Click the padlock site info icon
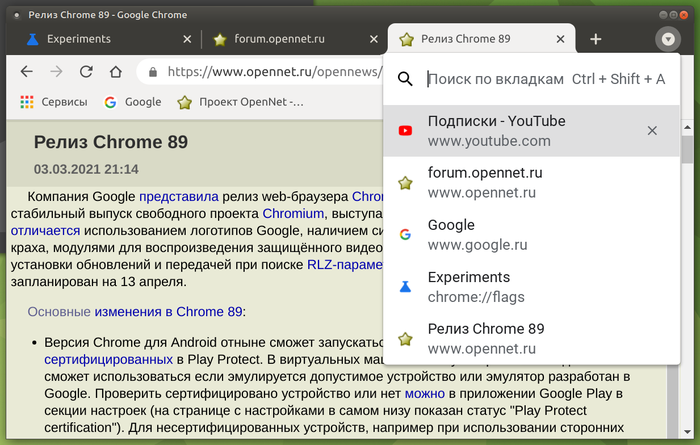This screenshot has height=445, width=700. pyautogui.click(x=153, y=72)
